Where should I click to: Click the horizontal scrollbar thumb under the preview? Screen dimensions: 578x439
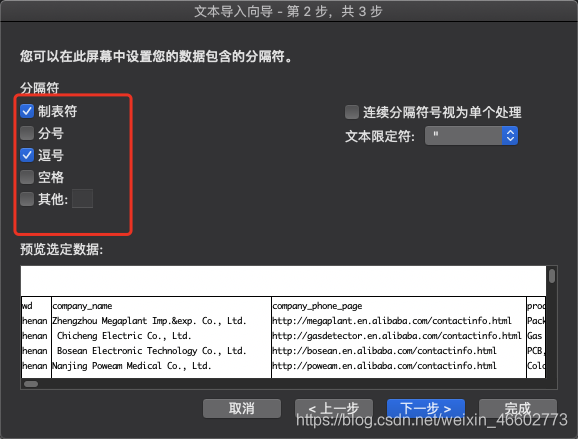pyautogui.click(x=31, y=384)
